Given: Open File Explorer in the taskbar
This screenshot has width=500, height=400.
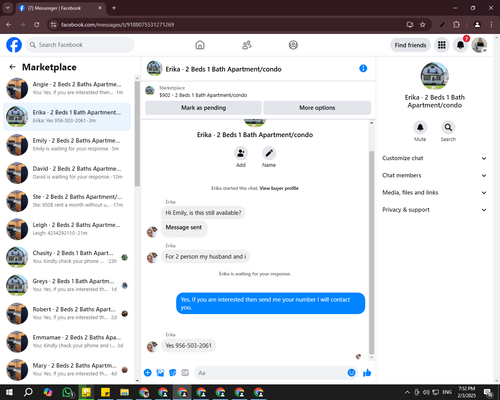Looking at the screenshot, I should [124, 392].
